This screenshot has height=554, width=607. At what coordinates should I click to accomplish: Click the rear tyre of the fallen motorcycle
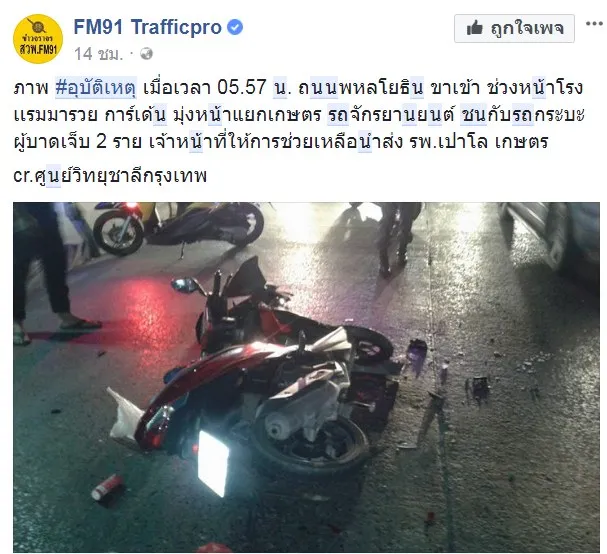pos(310,439)
